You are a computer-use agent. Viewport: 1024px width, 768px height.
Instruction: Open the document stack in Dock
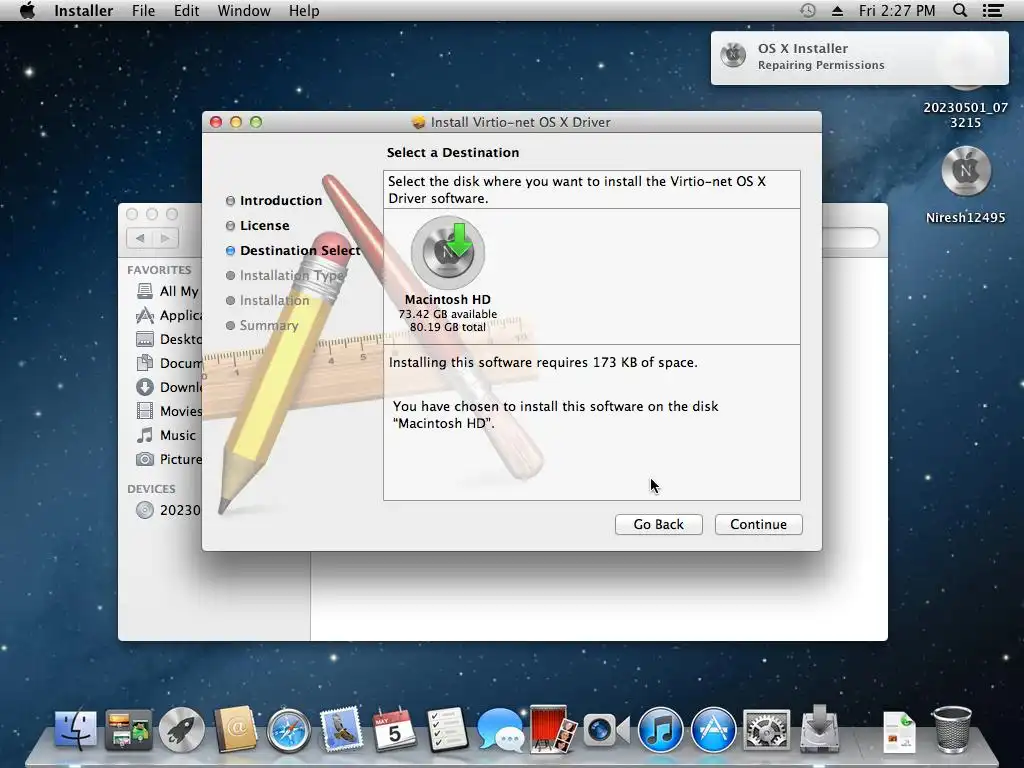tap(899, 731)
